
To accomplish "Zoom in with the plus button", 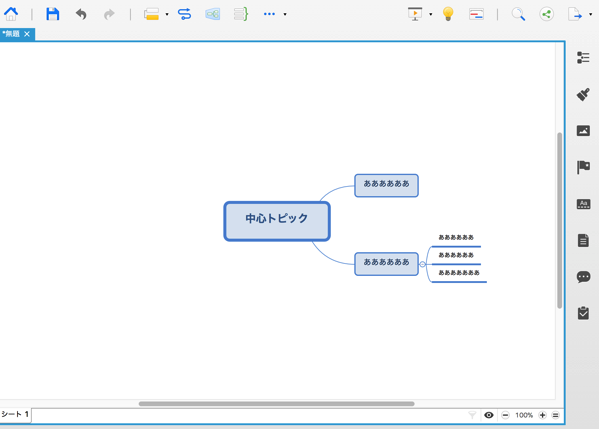I will pos(542,415).
